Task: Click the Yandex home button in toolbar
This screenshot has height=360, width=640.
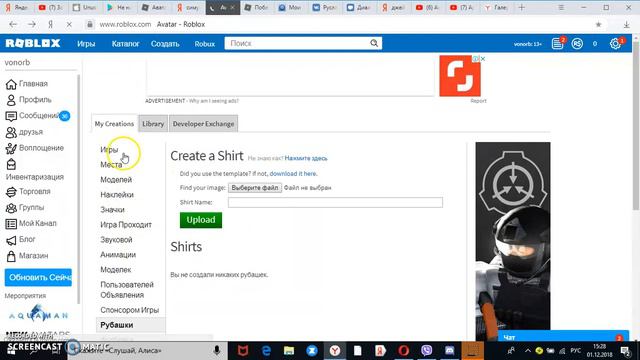Action: click(51, 24)
